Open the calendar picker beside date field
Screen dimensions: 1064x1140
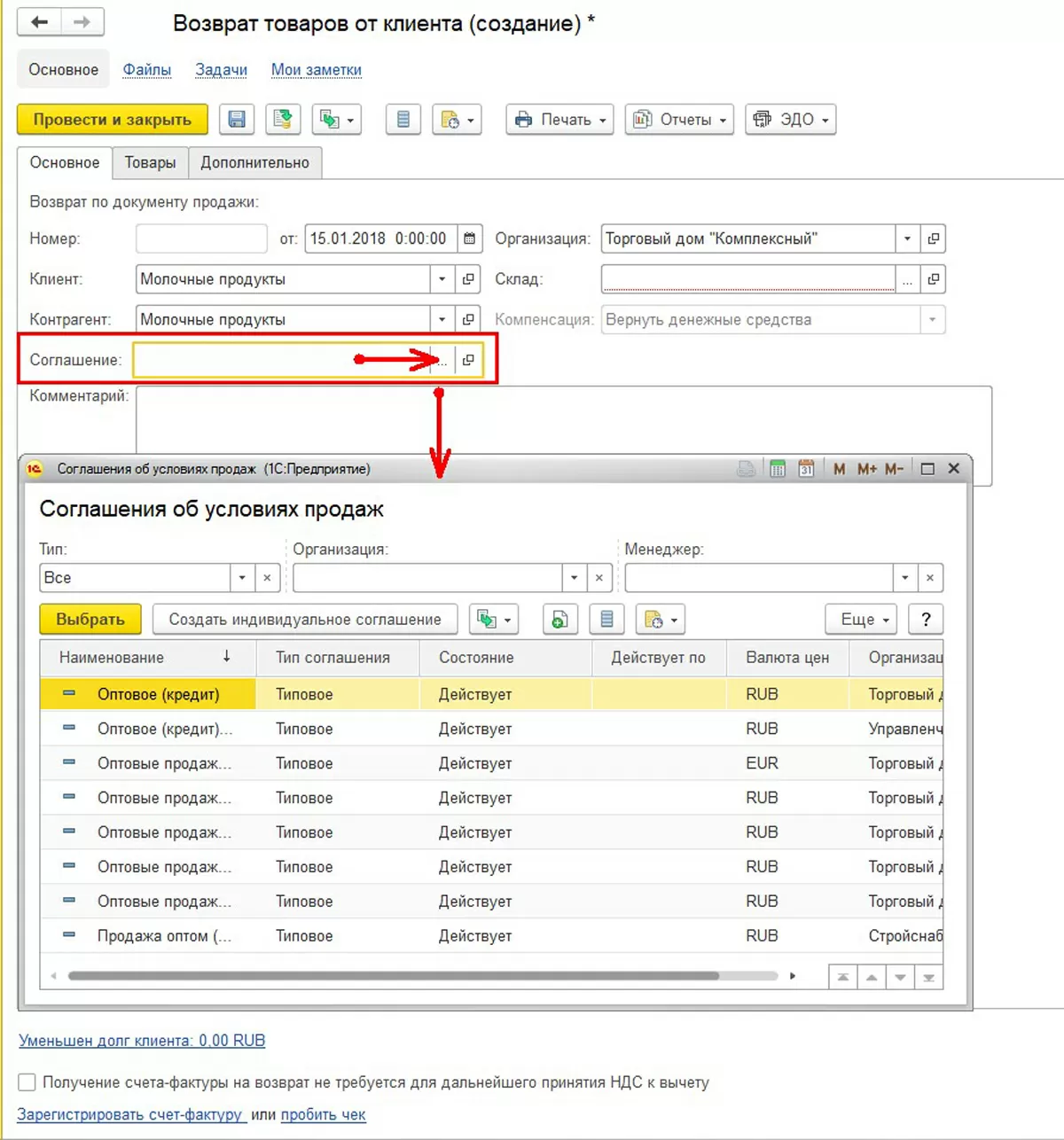[x=470, y=238]
